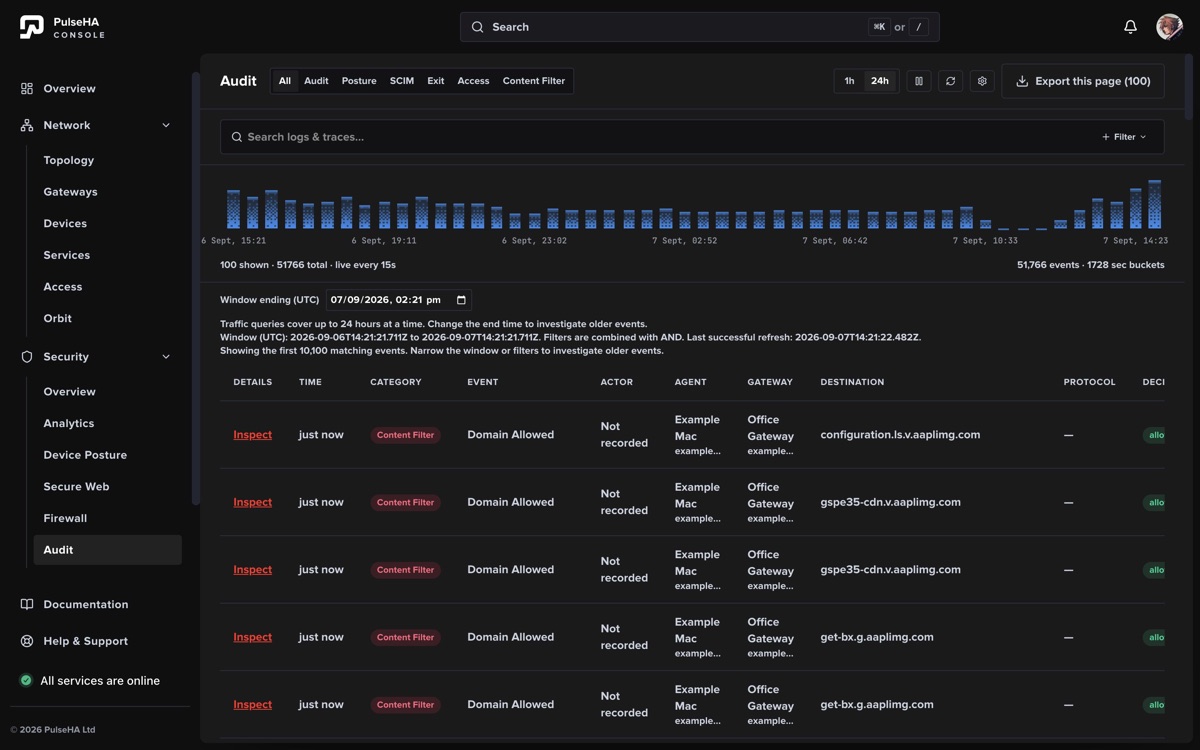Viewport: 1200px width, 750px height.
Task: Click the Help & Support lifebuoy icon
Action: coord(27,641)
